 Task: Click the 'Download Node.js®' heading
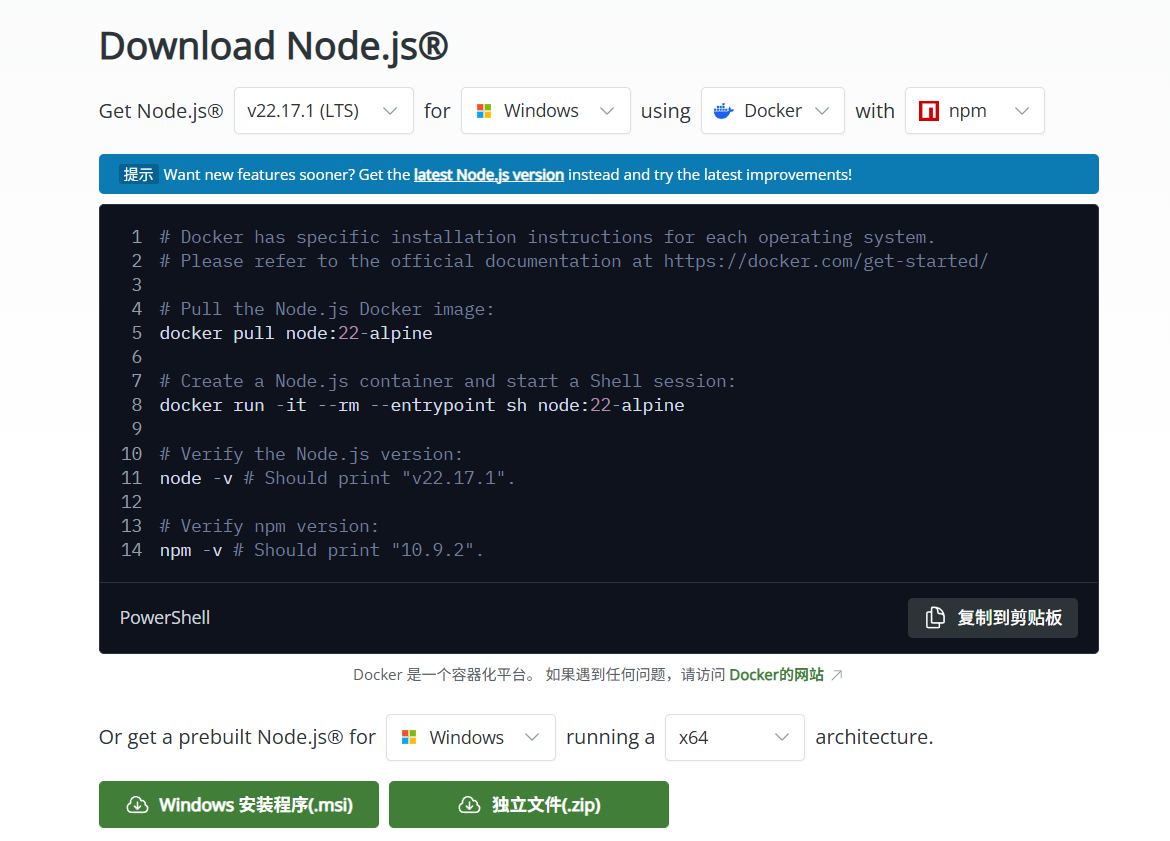[x=274, y=46]
